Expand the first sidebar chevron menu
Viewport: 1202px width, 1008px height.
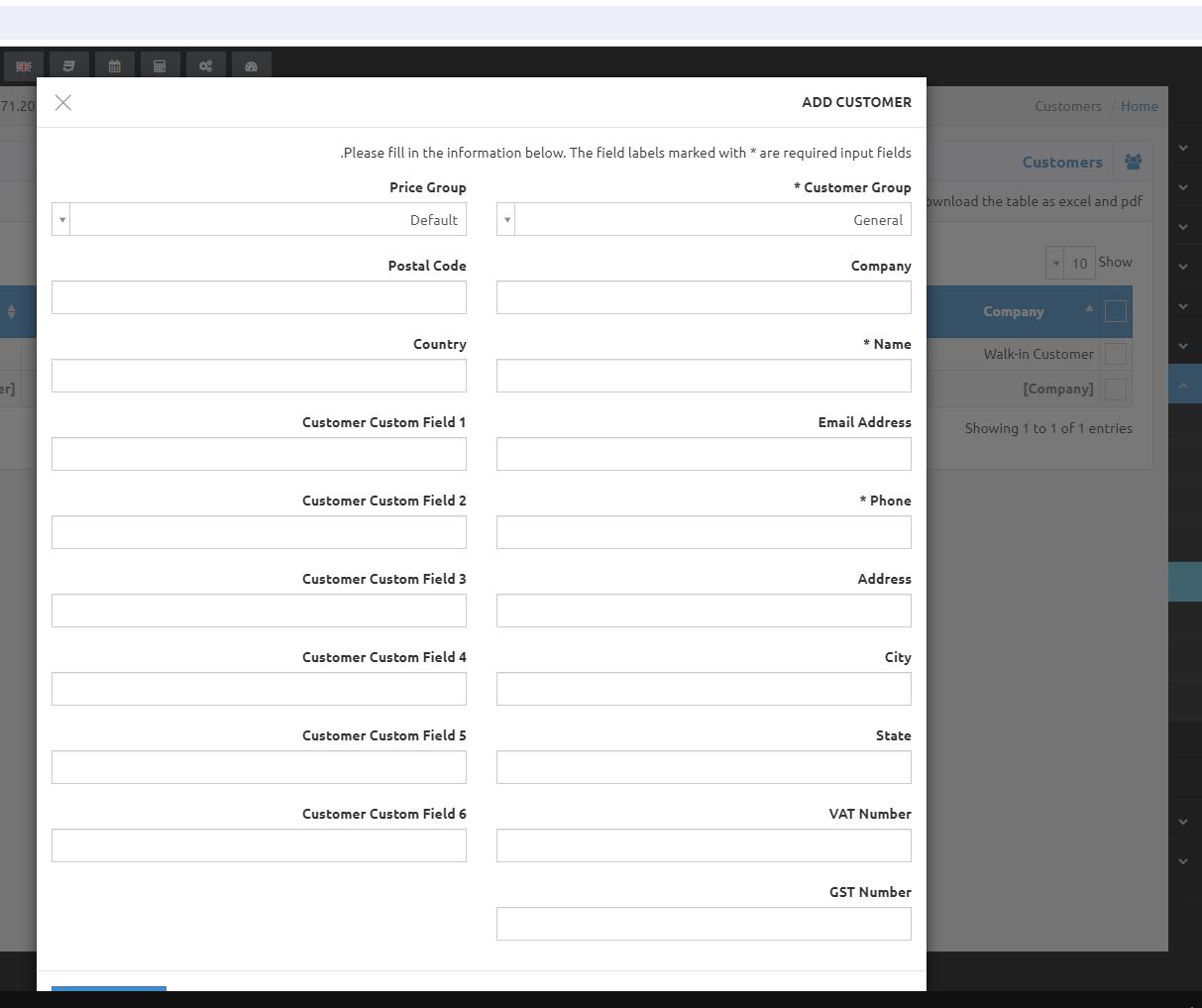pos(1183,148)
